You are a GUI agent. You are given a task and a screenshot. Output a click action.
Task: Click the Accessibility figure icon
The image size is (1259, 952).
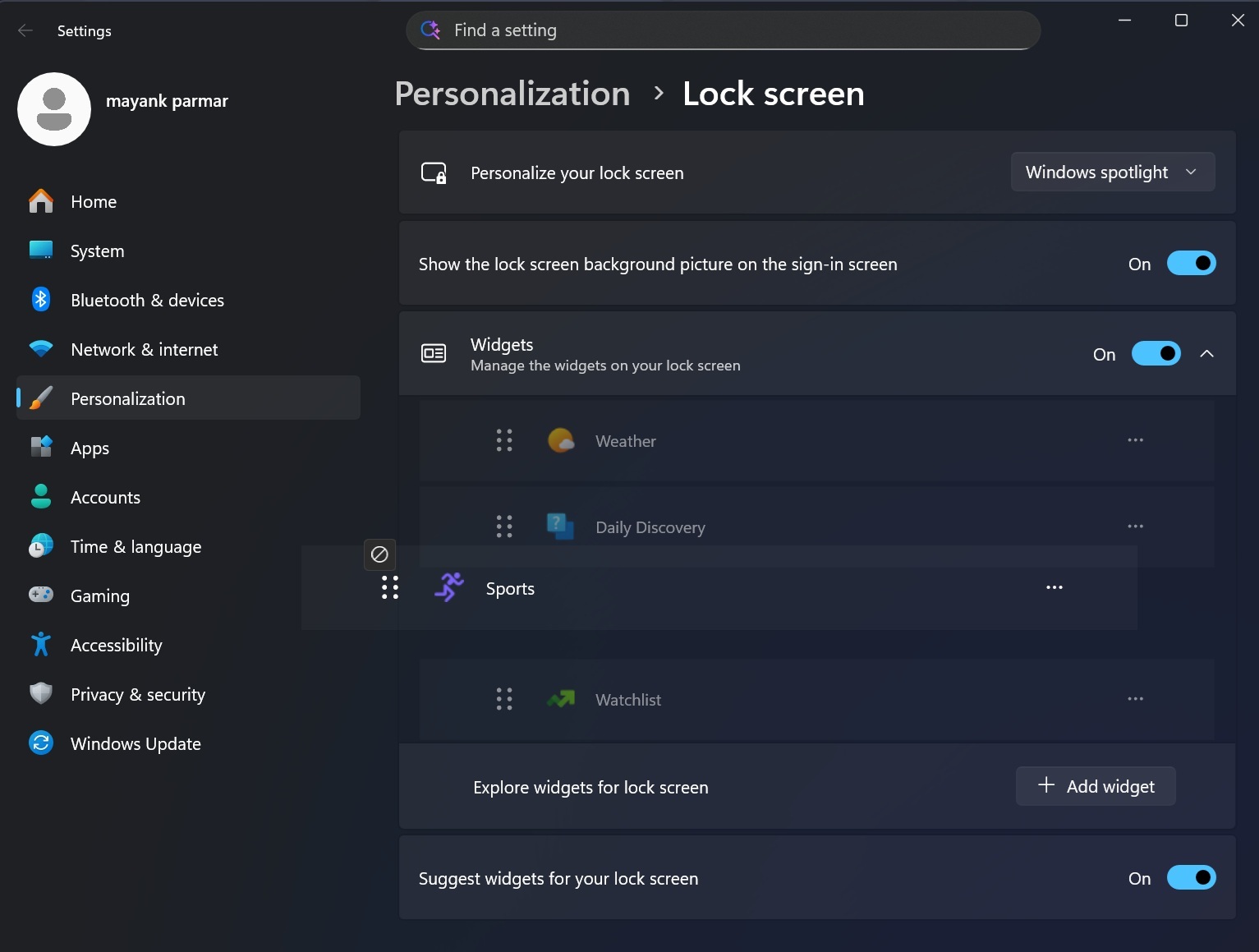(41, 645)
